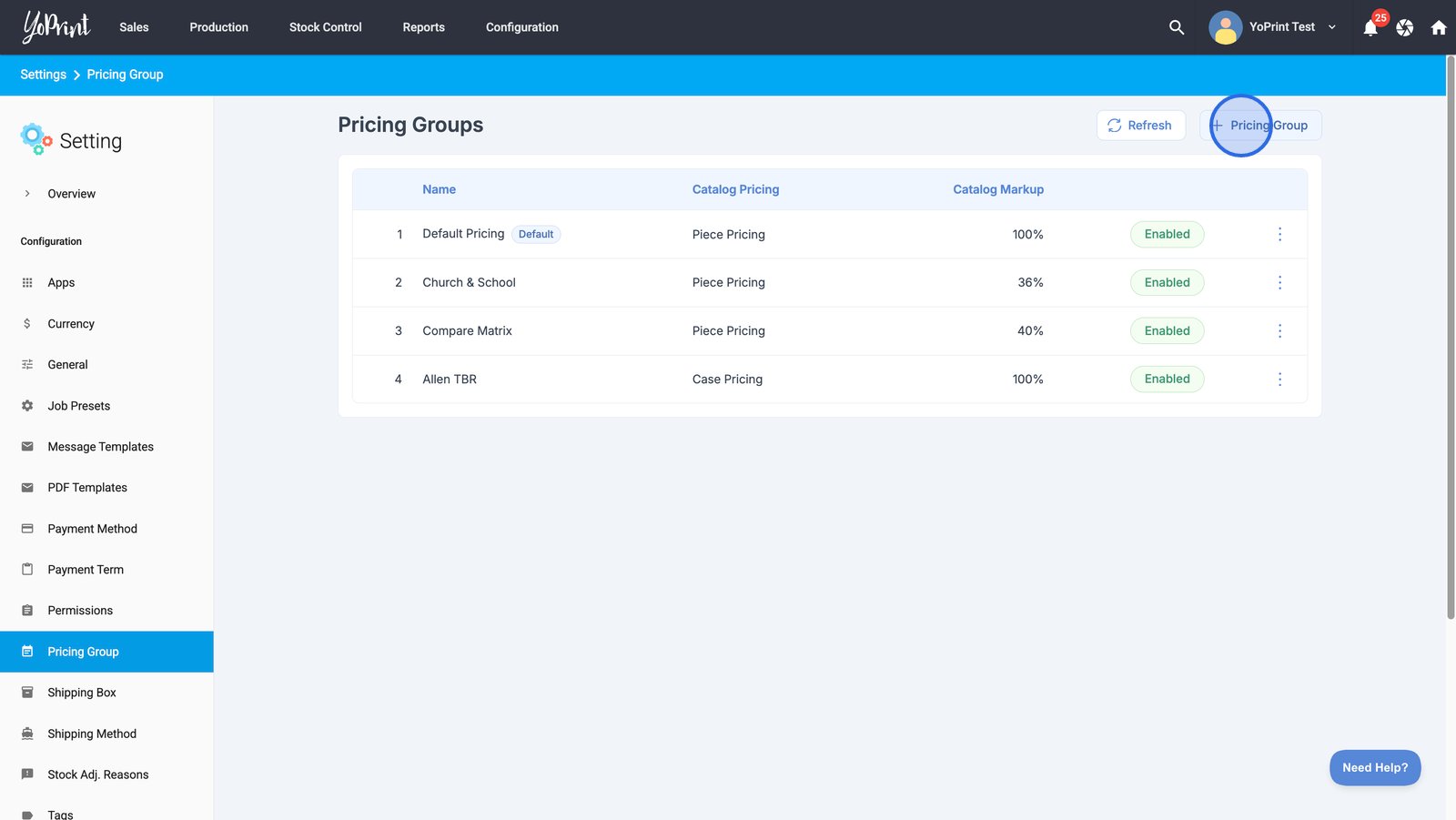Add a new Pricing Group

pos(1260,126)
